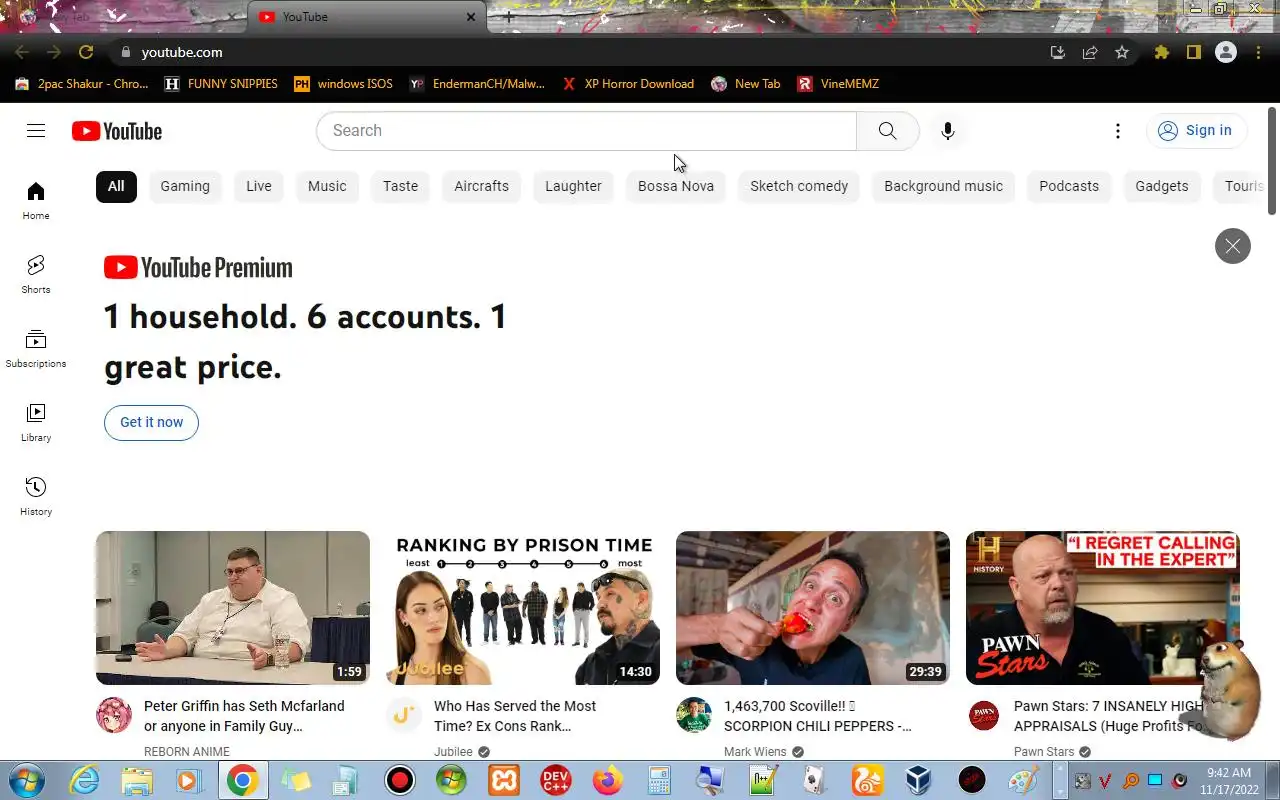
Task: Select the Live filter chip
Action: point(259,186)
